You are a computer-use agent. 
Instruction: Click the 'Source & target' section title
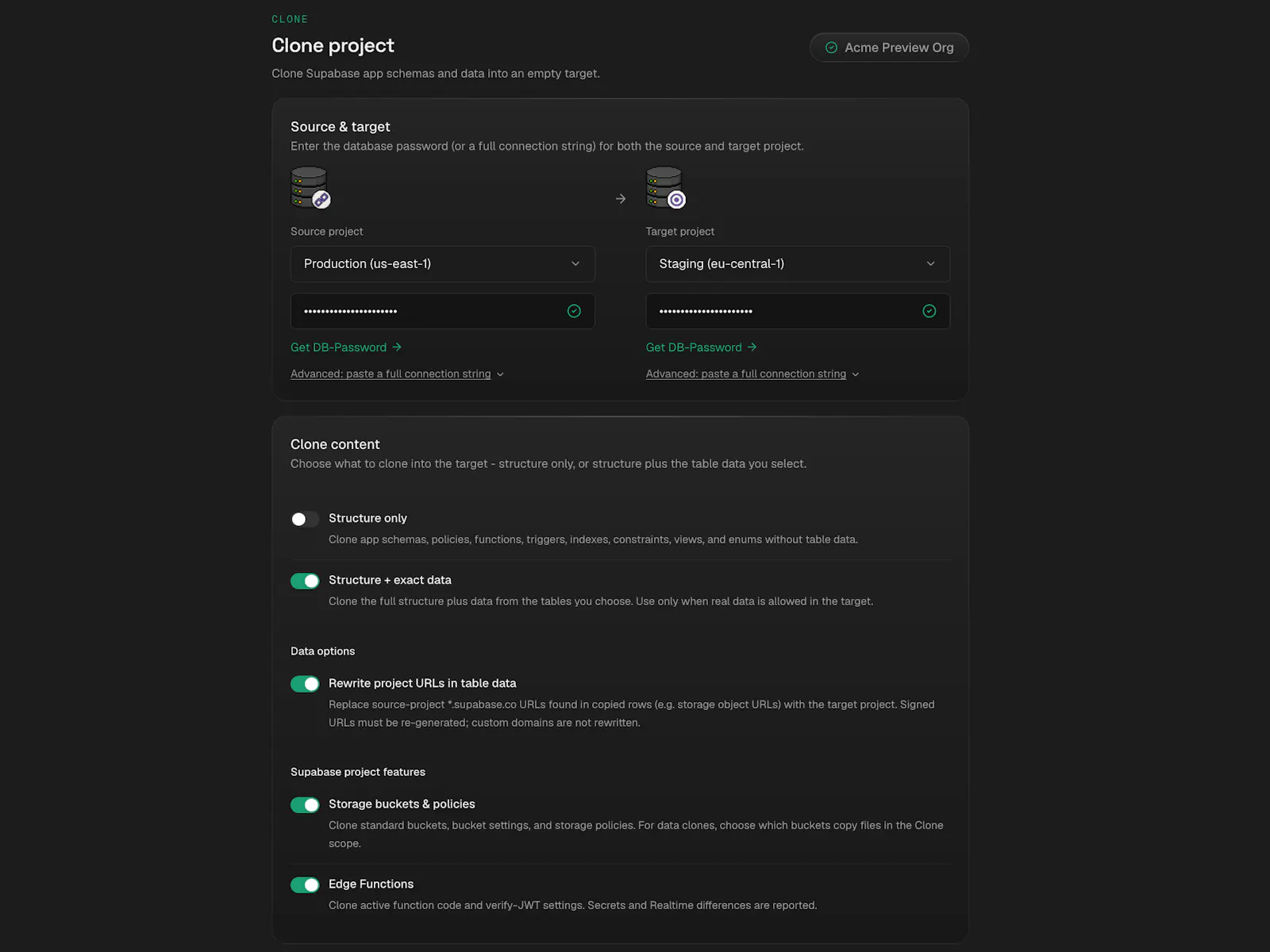point(341,127)
